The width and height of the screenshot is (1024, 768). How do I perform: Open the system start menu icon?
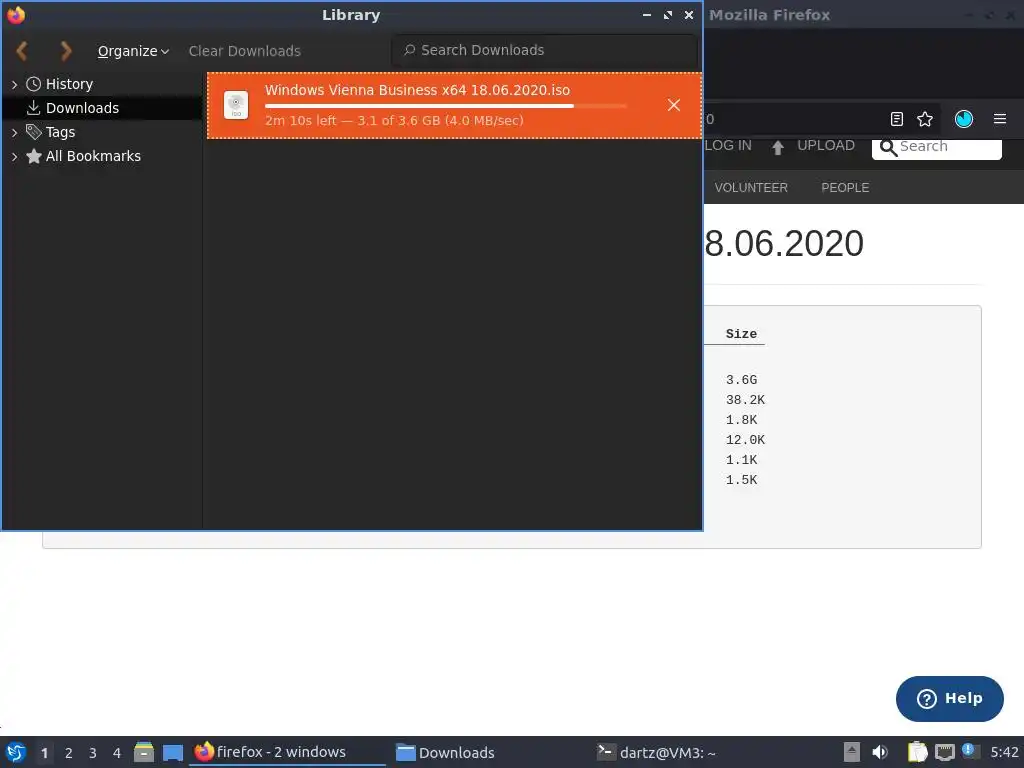16,753
